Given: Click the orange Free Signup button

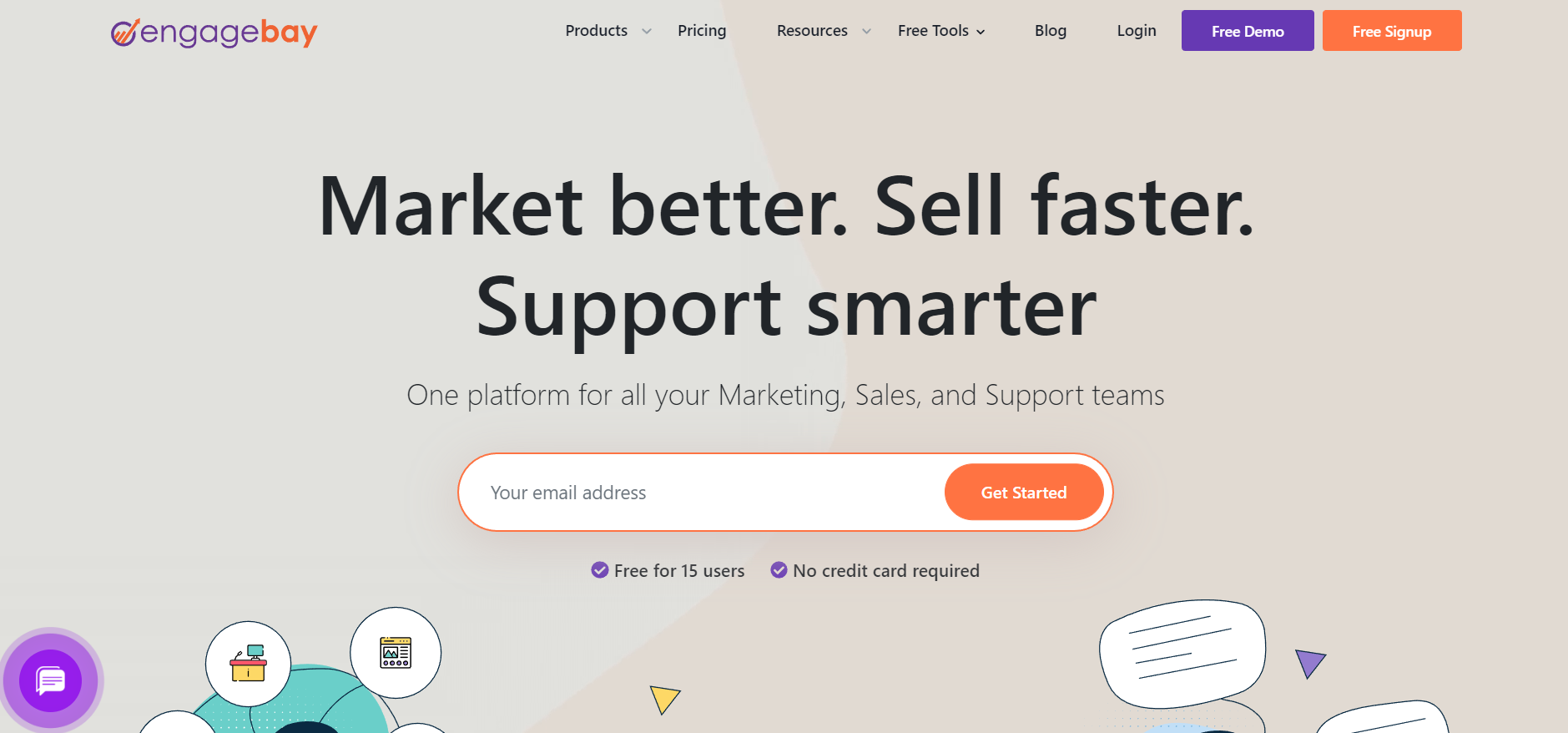Looking at the screenshot, I should [x=1392, y=31].
